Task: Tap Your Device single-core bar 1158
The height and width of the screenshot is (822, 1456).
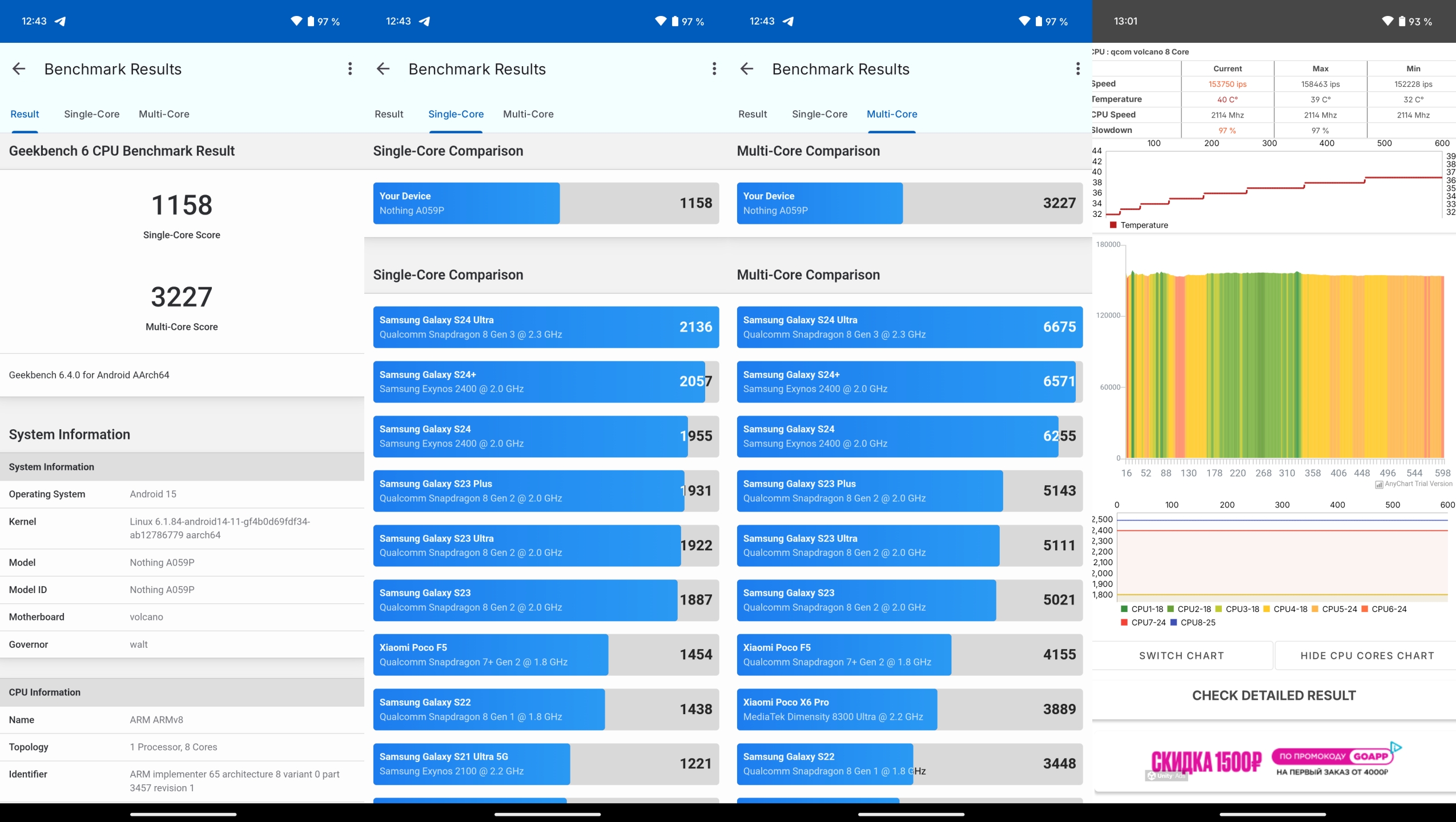Action: 546,203
